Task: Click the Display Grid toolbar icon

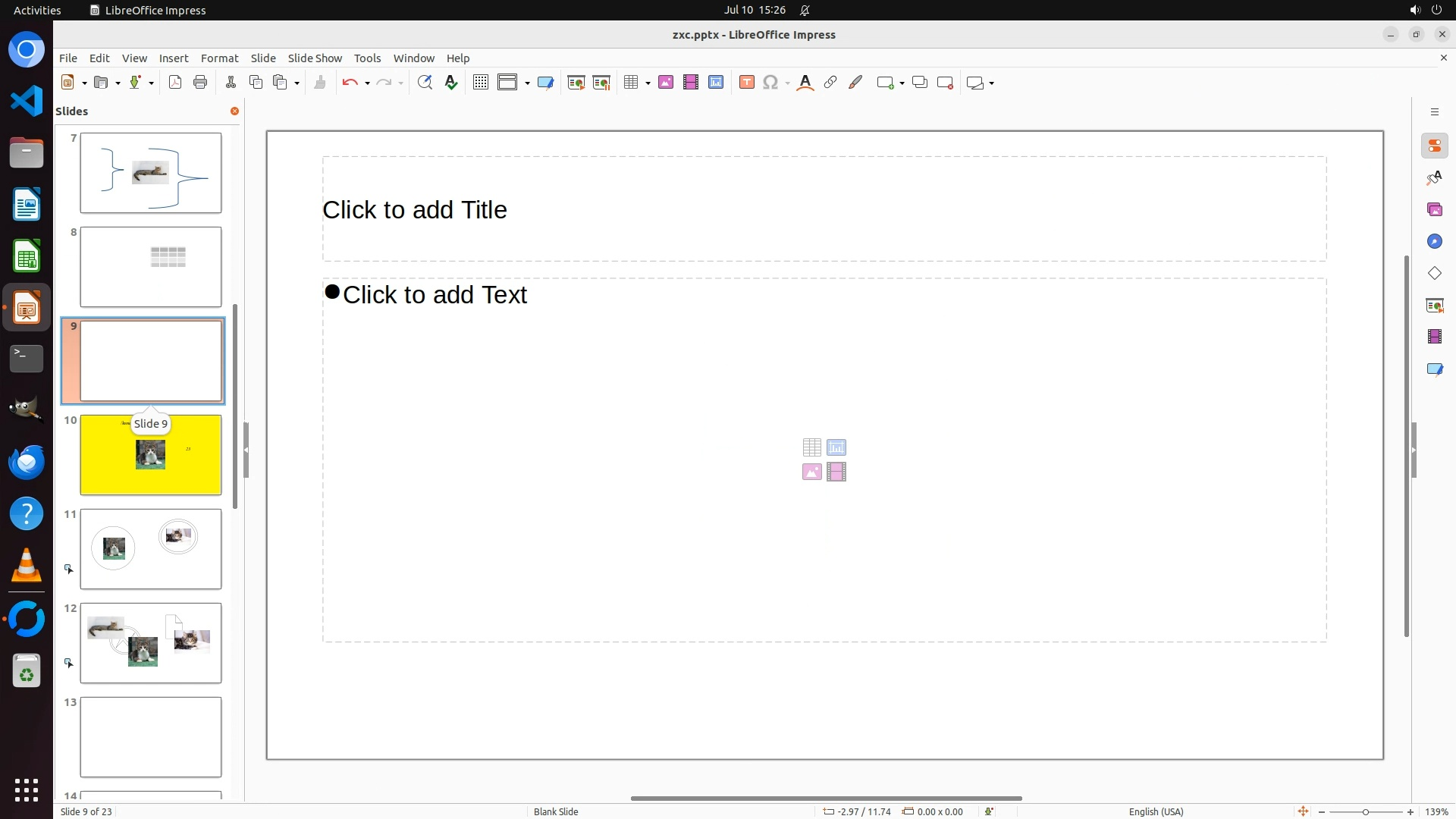Action: [480, 83]
